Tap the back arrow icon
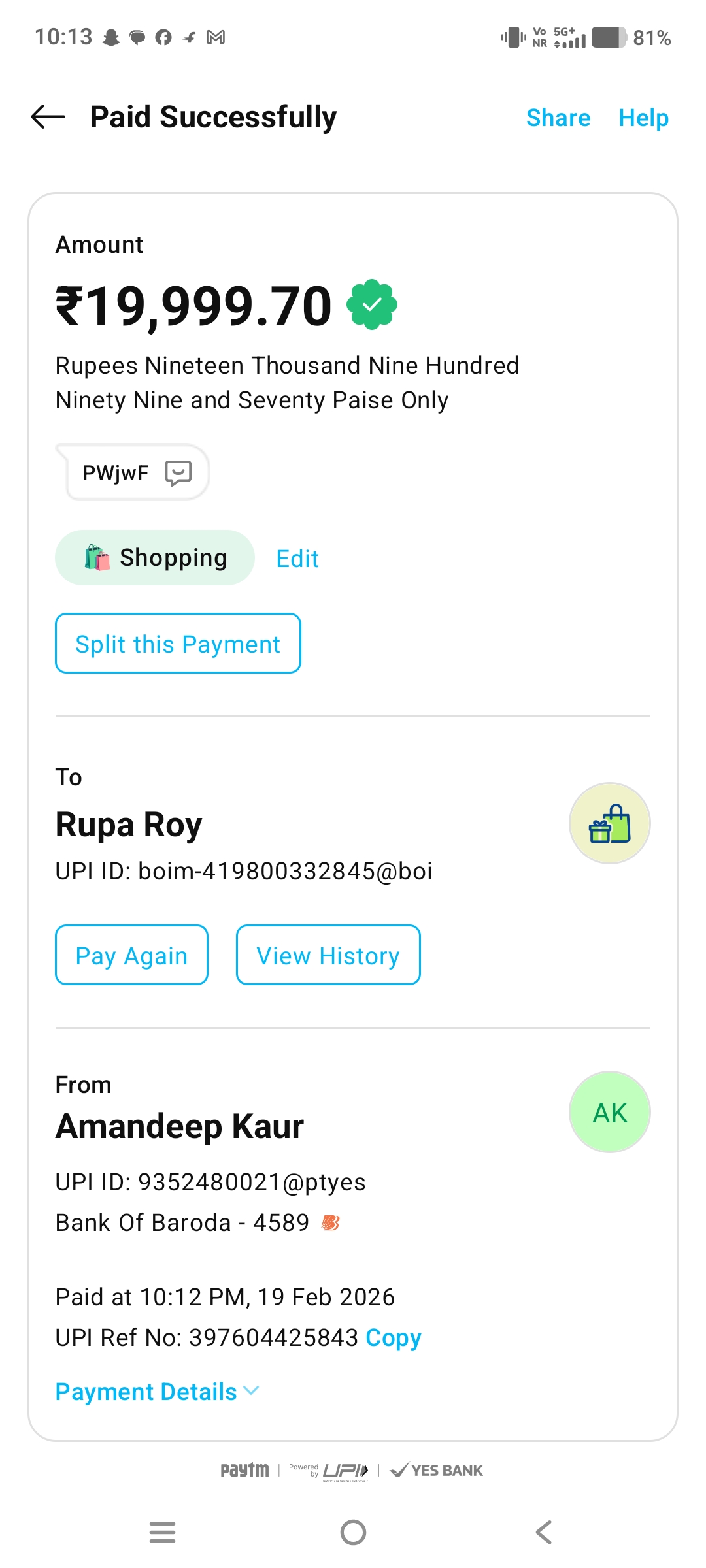 tap(48, 118)
